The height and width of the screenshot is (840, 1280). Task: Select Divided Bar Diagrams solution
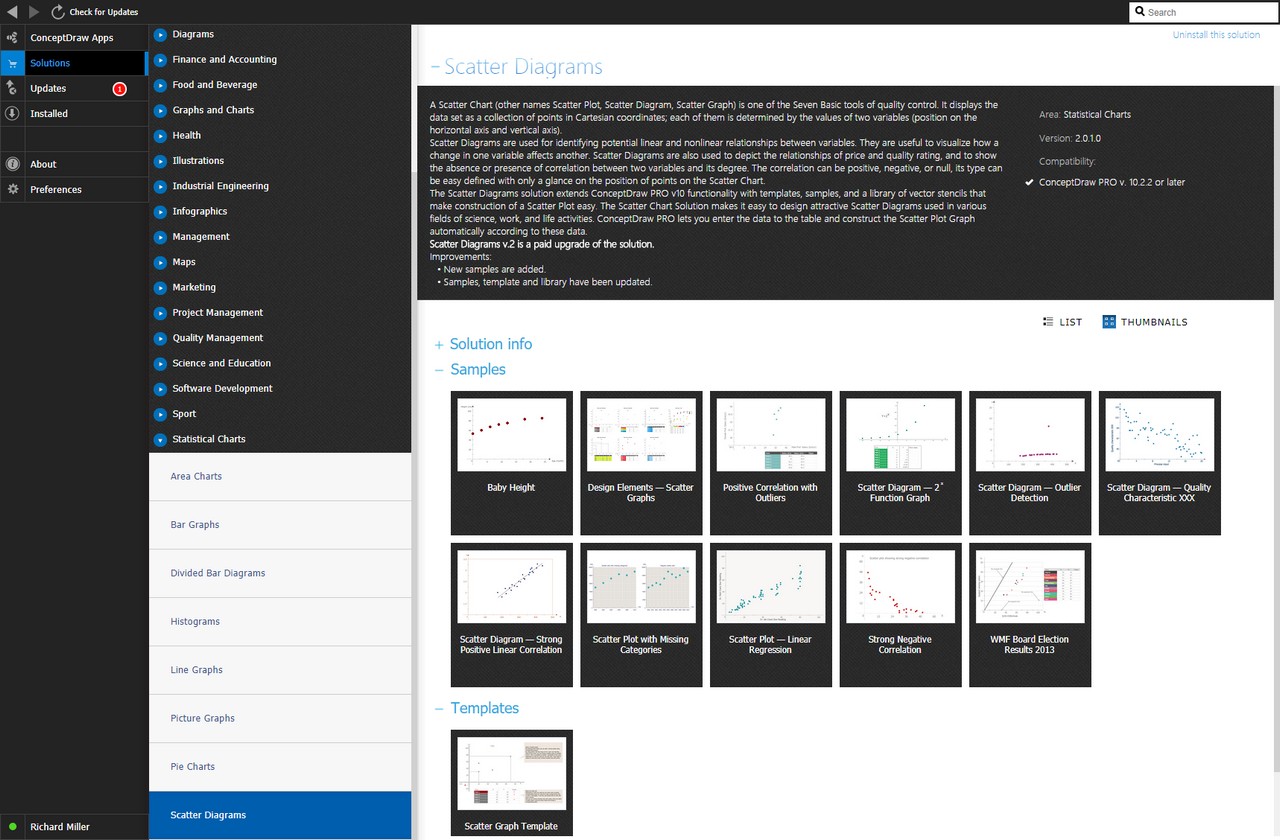pyautogui.click(x=280, y=574)
